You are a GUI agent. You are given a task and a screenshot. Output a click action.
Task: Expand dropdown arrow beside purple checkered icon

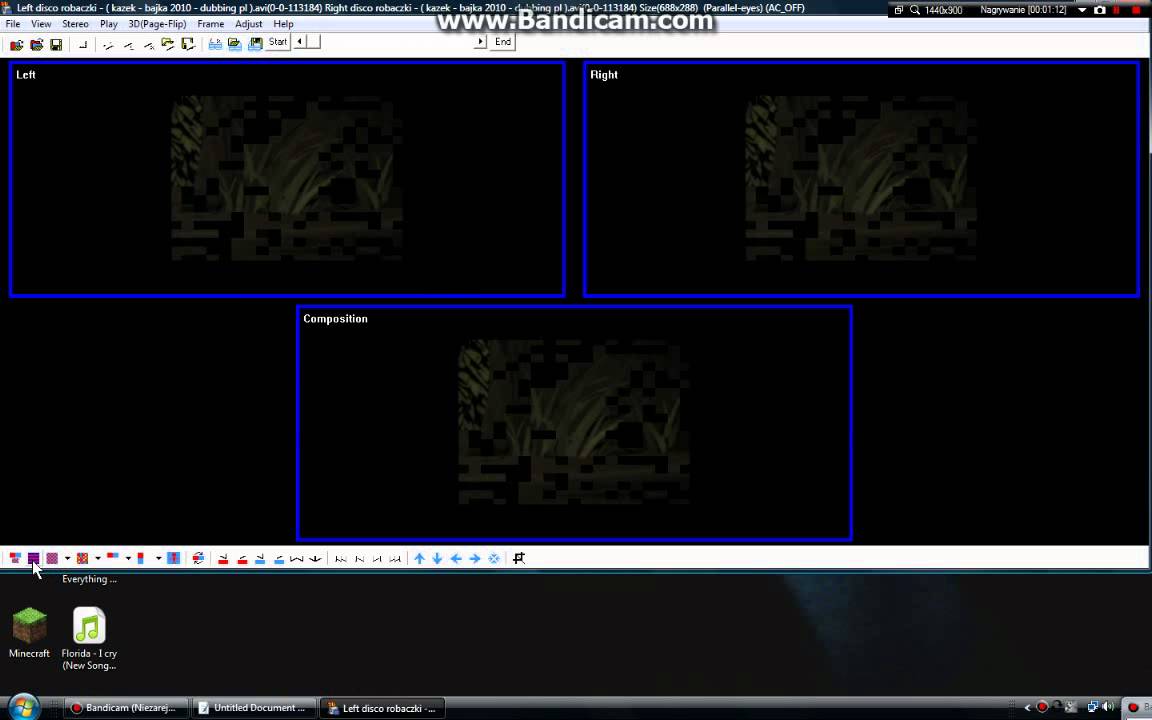[67, 558]
